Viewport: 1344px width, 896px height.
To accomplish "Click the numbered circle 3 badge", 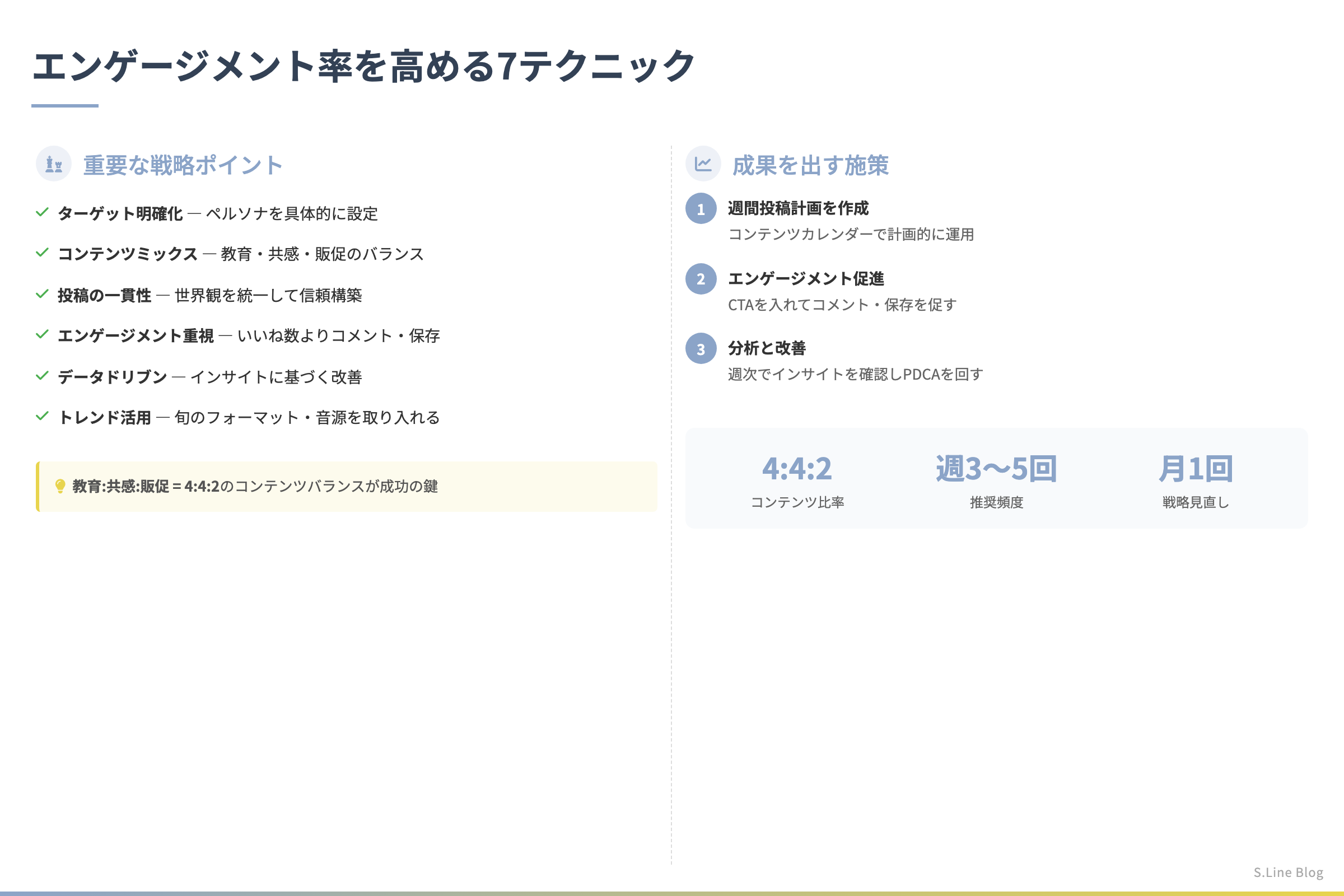I will click(x=701, y=348).
